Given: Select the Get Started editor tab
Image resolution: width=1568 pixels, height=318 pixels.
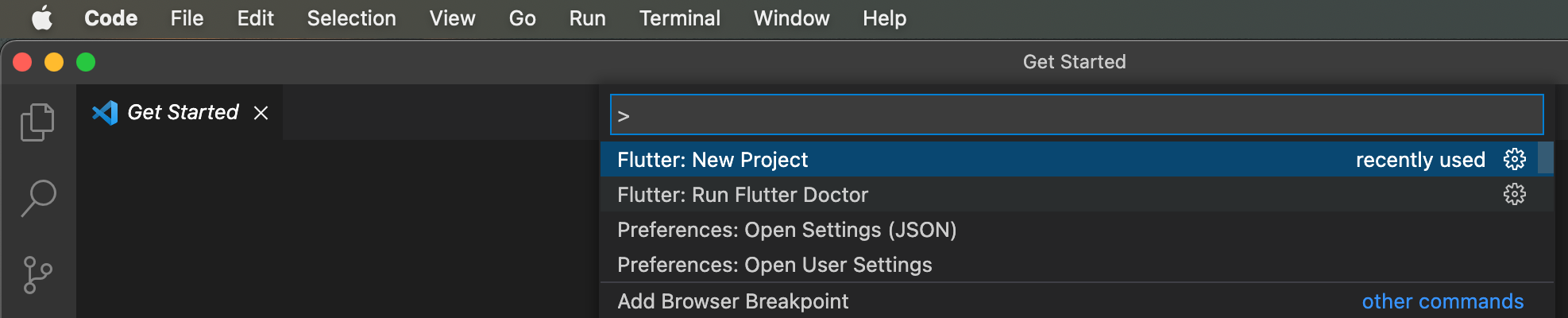Looking at the screenshot, I should pos(183,113).
